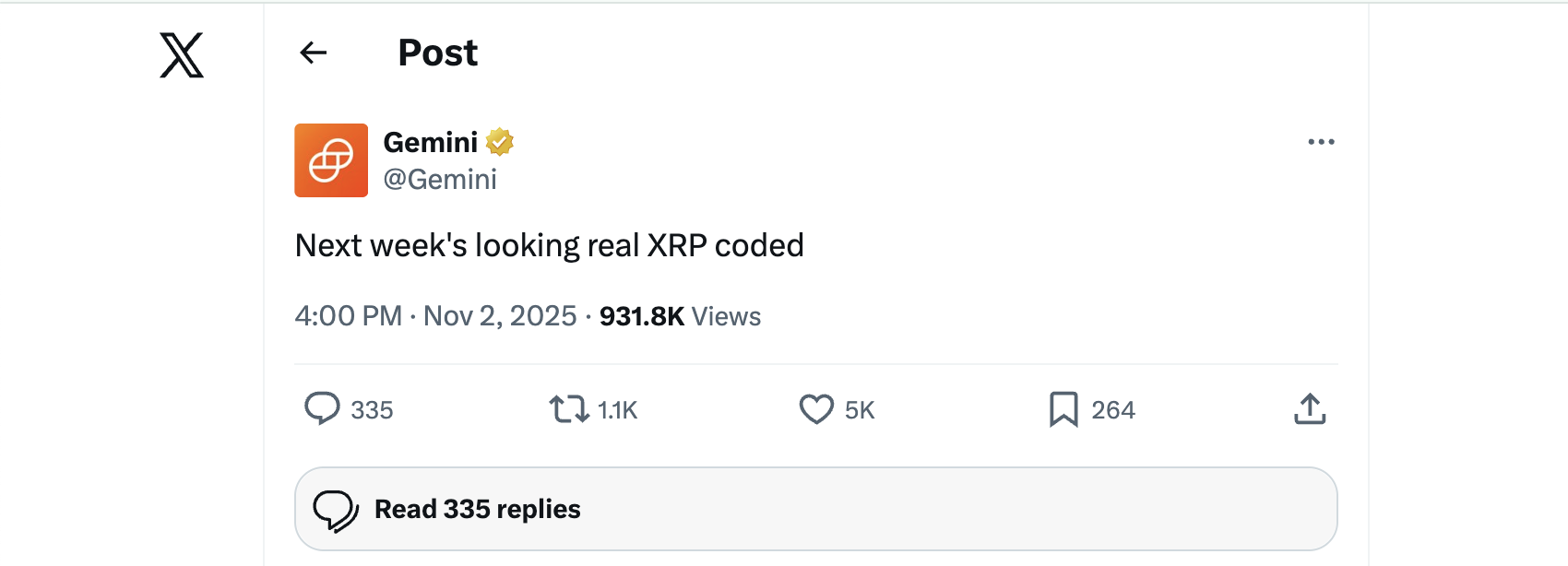The width and height of the screenshot is (1568, 566).
Task: Click the 1.1K repost count
Action: (x=617, y=410)
